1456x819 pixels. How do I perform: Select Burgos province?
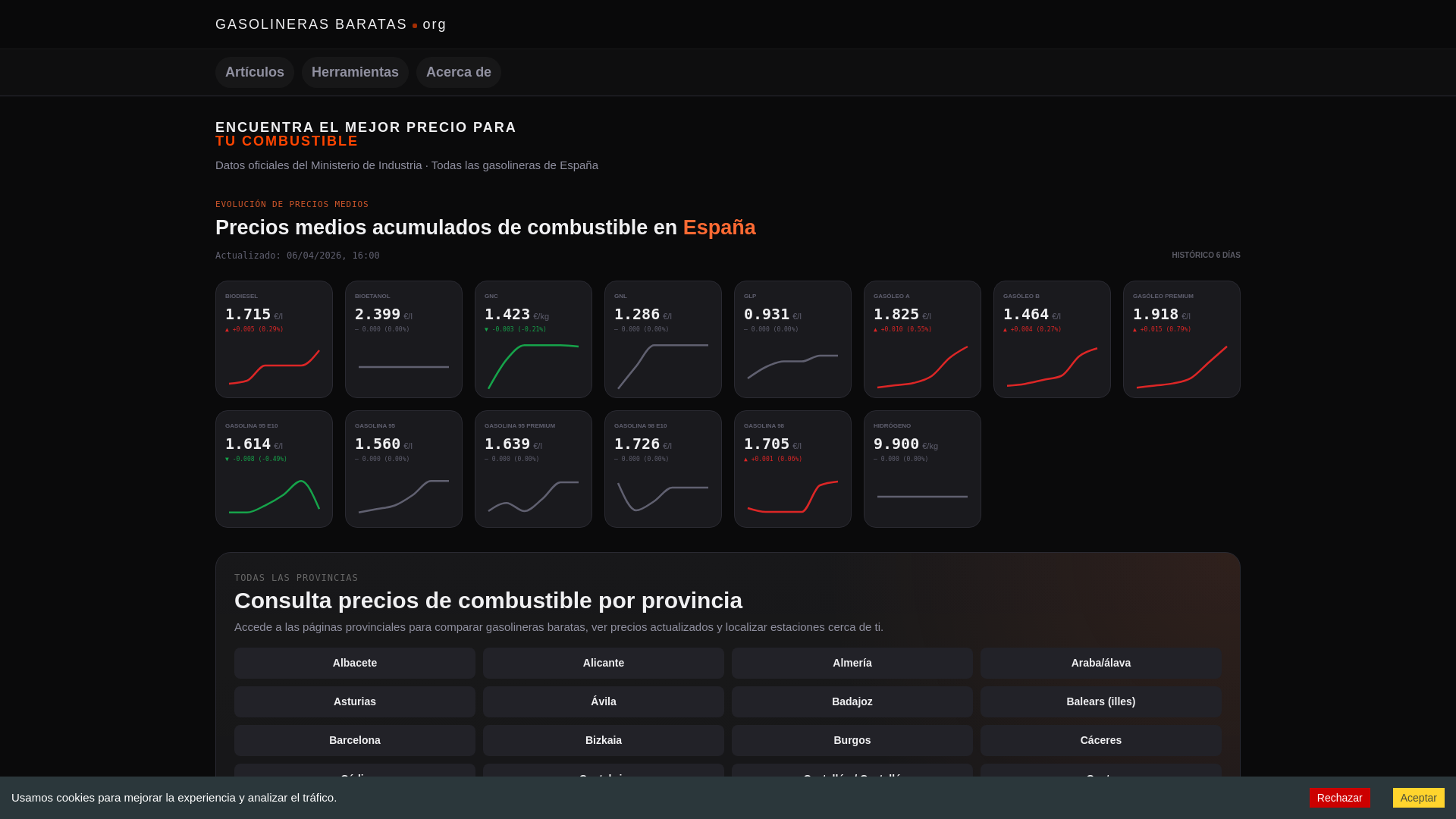tap(852, 740)
